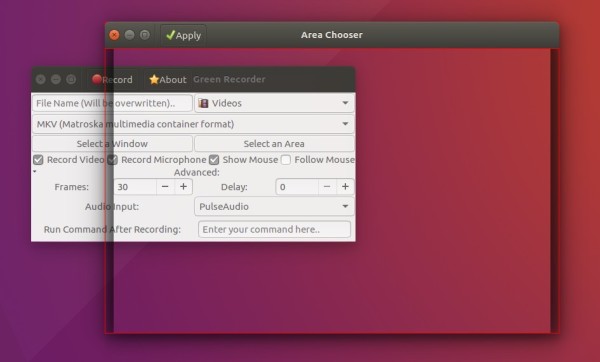Click the Advanced: label text
Viewport: 600px width, 362px height.
coord(197,172)
